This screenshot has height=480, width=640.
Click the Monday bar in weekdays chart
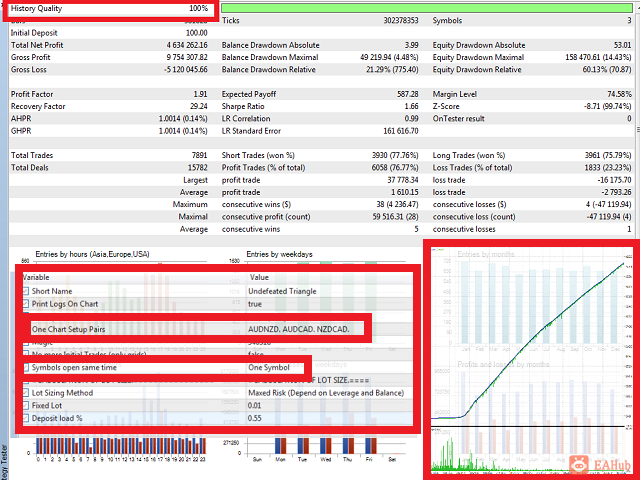280,445
